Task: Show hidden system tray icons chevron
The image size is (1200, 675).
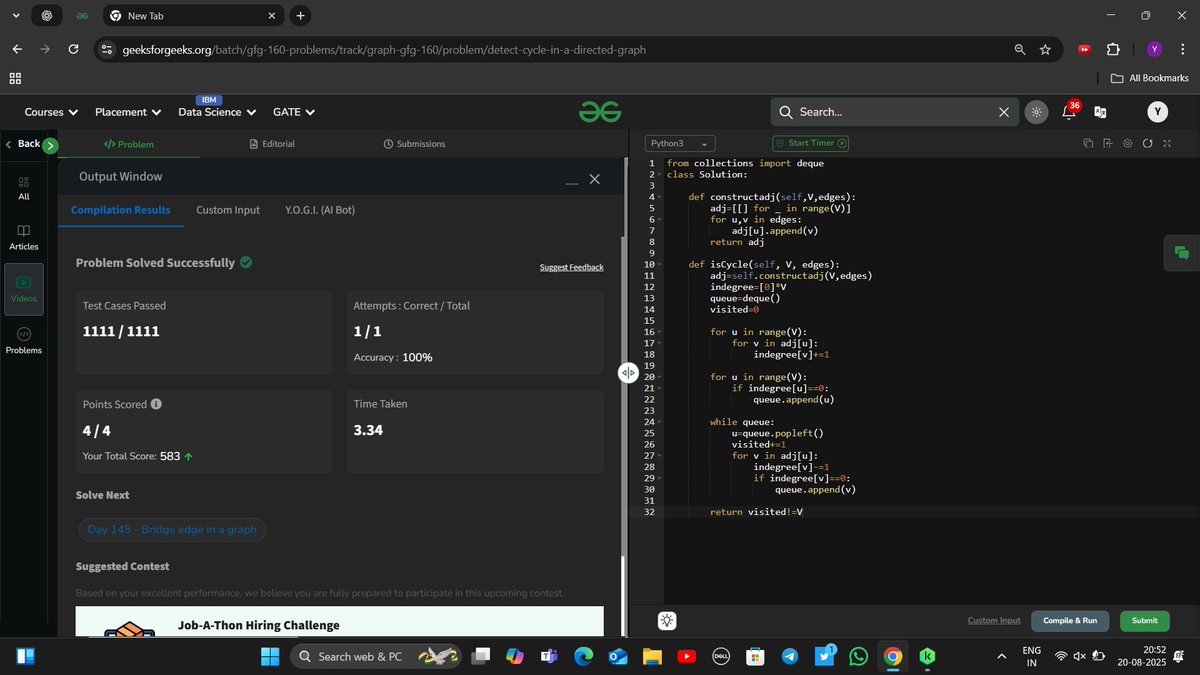Action: point(1001,656)
